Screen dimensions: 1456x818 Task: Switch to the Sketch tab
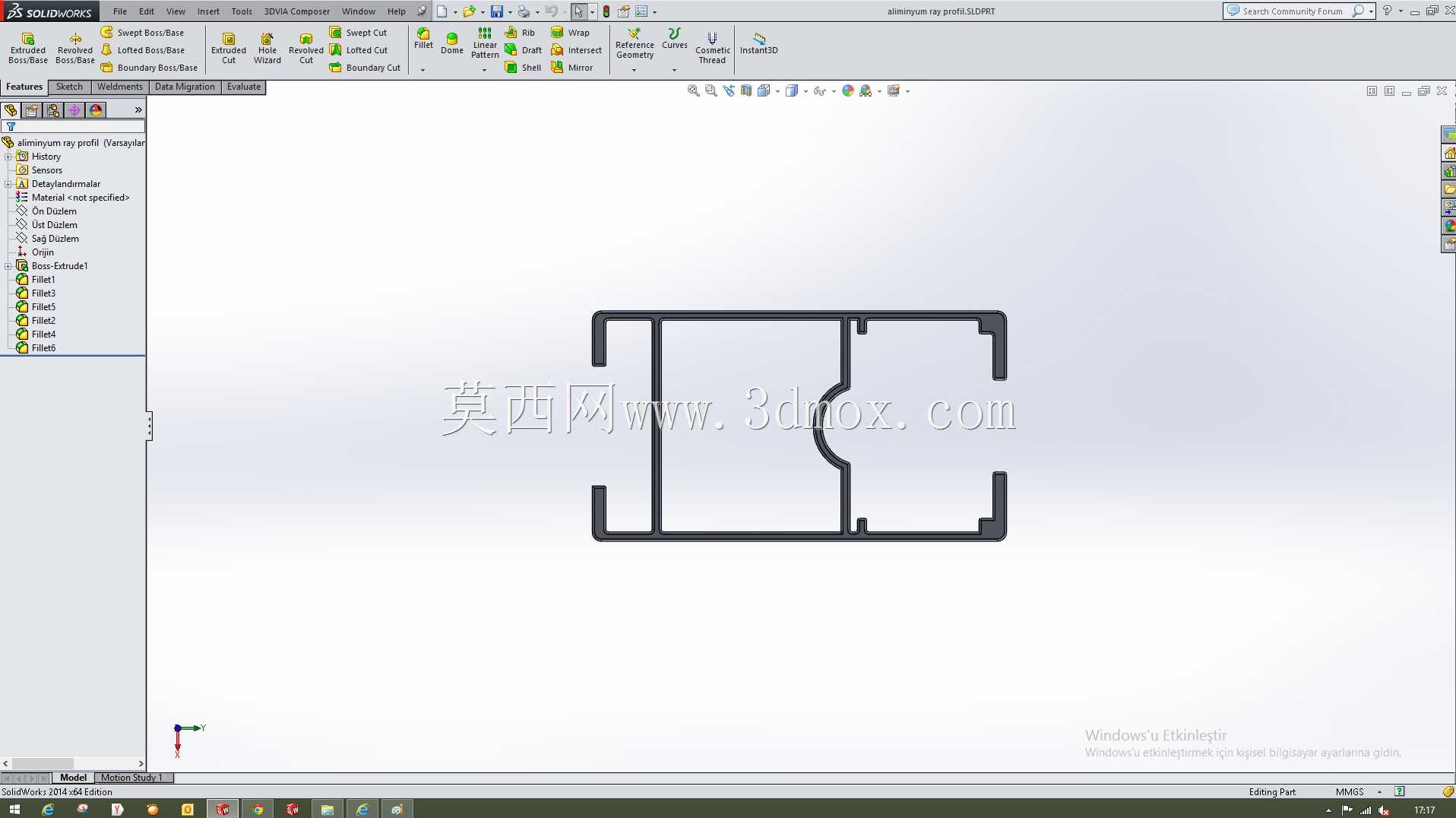click(x=69, y=87)
